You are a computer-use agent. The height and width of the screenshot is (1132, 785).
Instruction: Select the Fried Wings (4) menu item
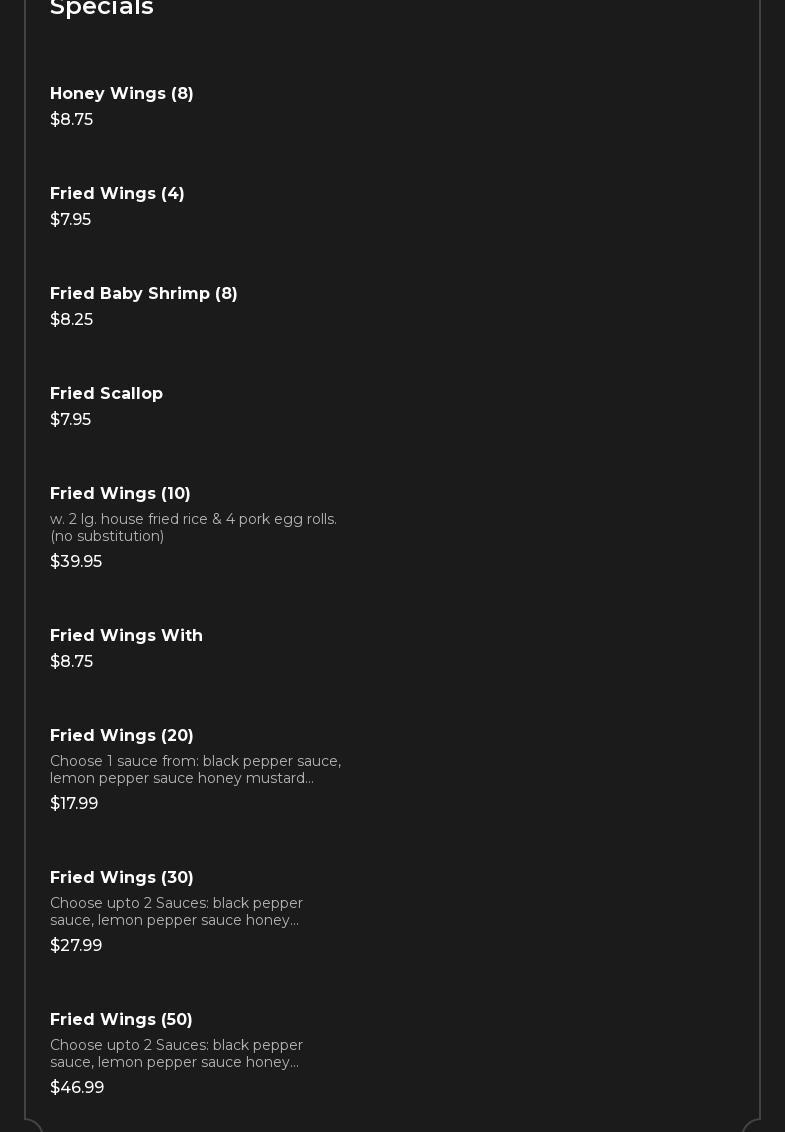tap(117, 194)
